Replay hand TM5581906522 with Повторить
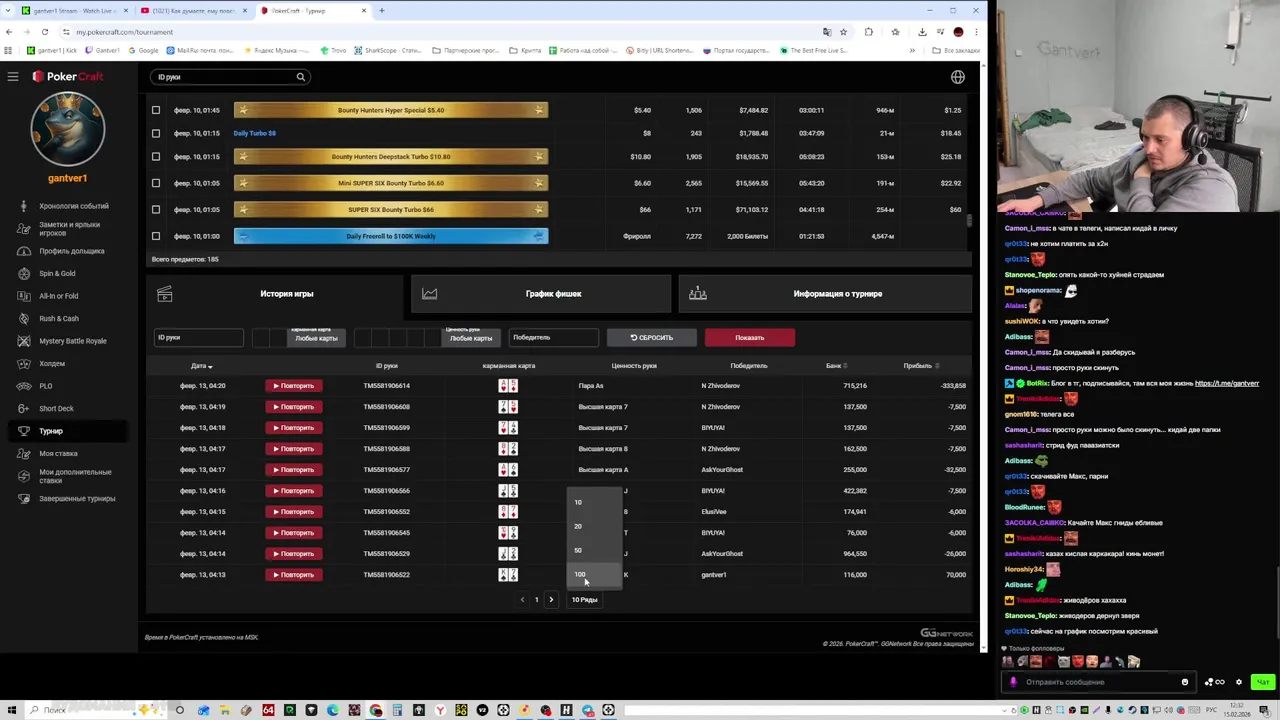 tap(294, 575)
